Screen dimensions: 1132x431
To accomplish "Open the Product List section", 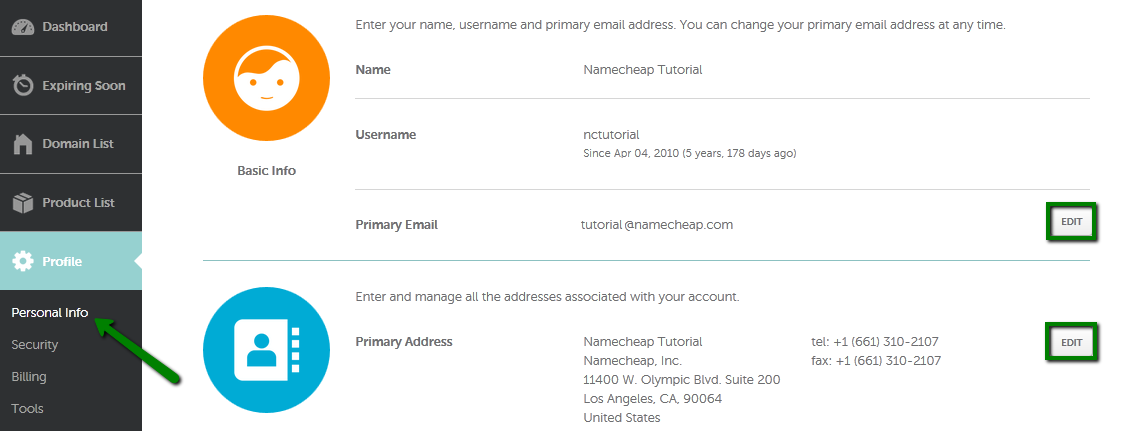I will tap(71, 203).
